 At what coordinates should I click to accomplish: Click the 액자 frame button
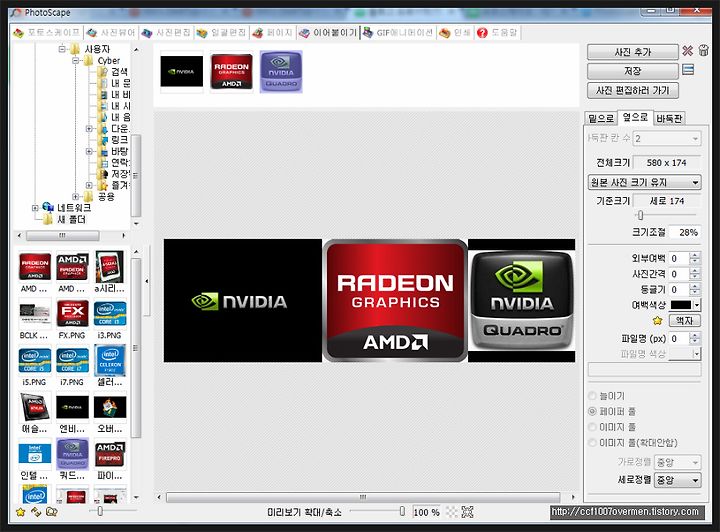(684, 320)
